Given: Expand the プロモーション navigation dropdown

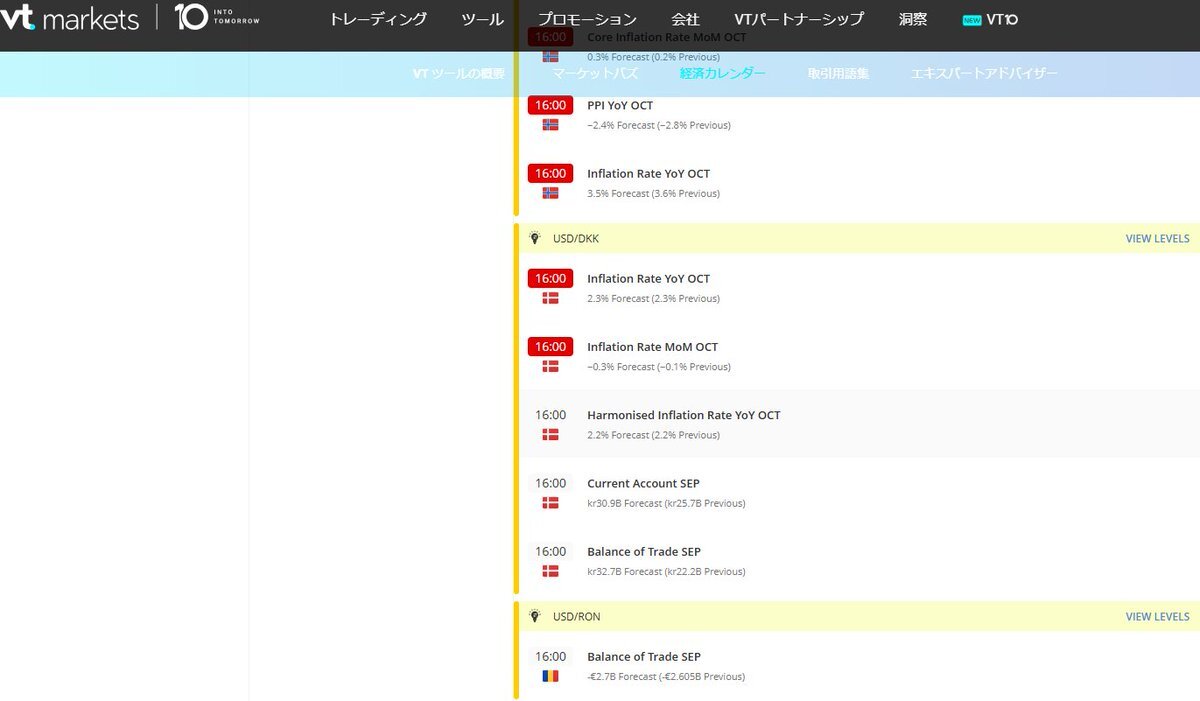Looking at the screenshot, I should click(x=586, y=19).
